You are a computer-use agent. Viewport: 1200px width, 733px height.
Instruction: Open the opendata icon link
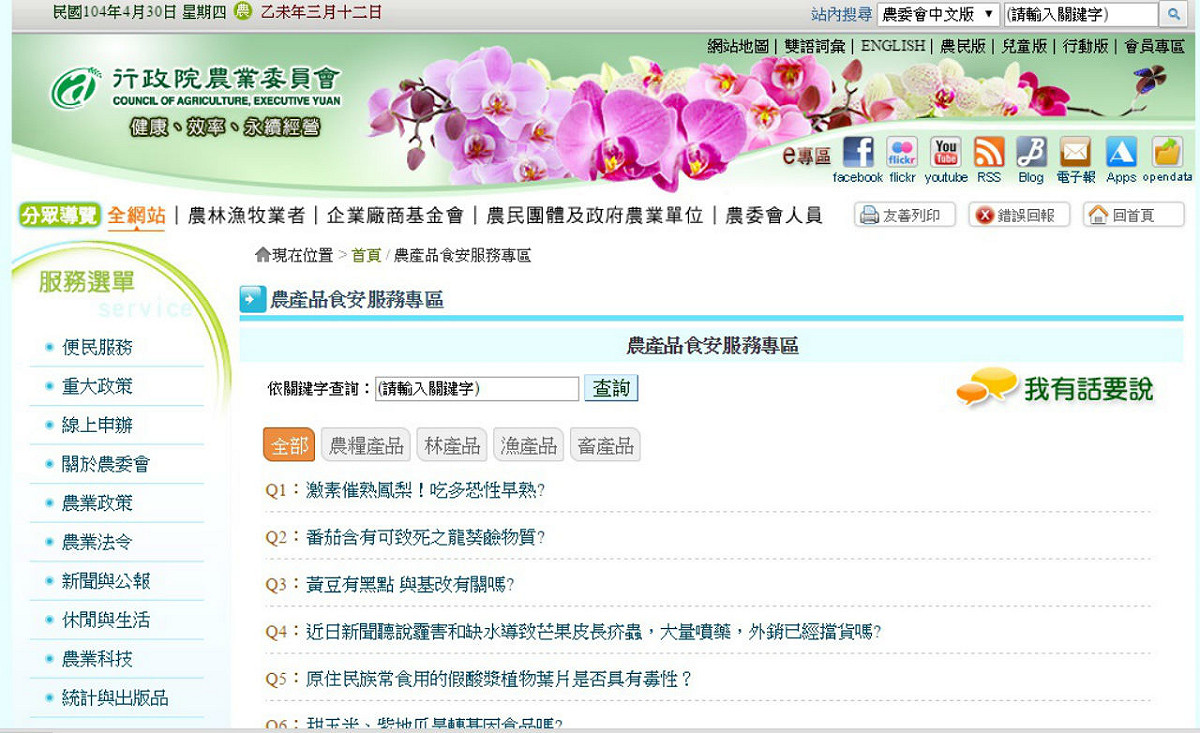click(x=1167, y=153)
